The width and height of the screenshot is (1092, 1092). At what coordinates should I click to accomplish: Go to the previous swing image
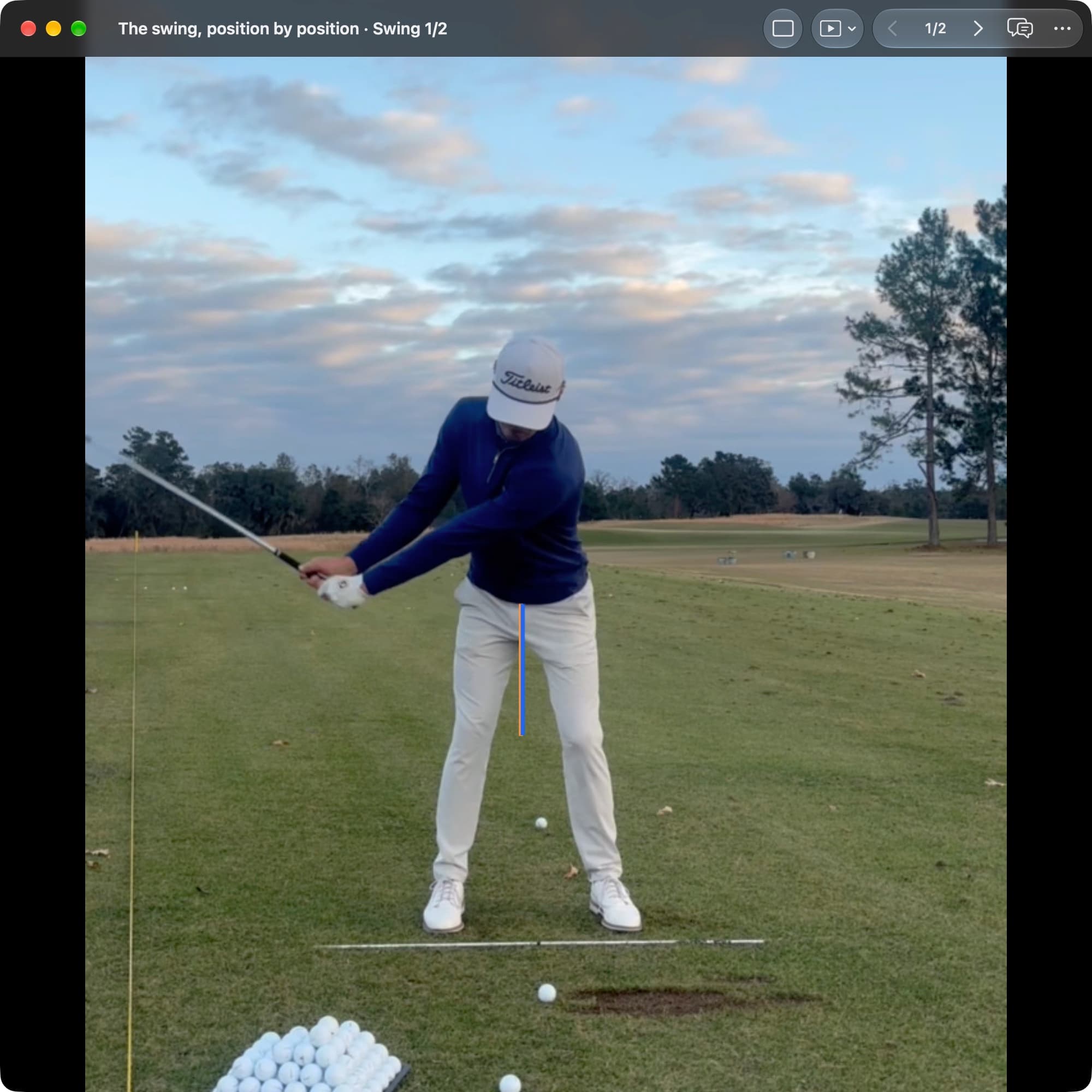pyautogui.click(x=893, y=28)
